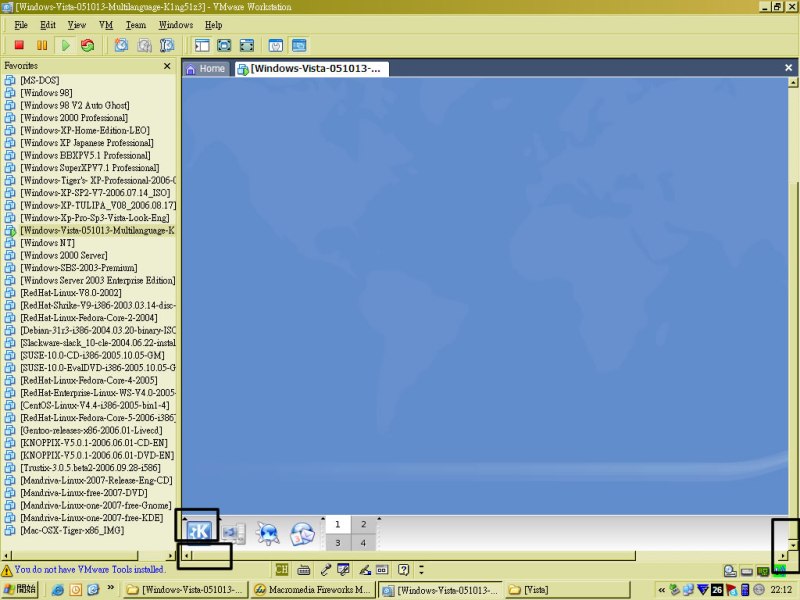800x600 pixels.
Task: Open the Edit menu
Action: click(48, 25)
